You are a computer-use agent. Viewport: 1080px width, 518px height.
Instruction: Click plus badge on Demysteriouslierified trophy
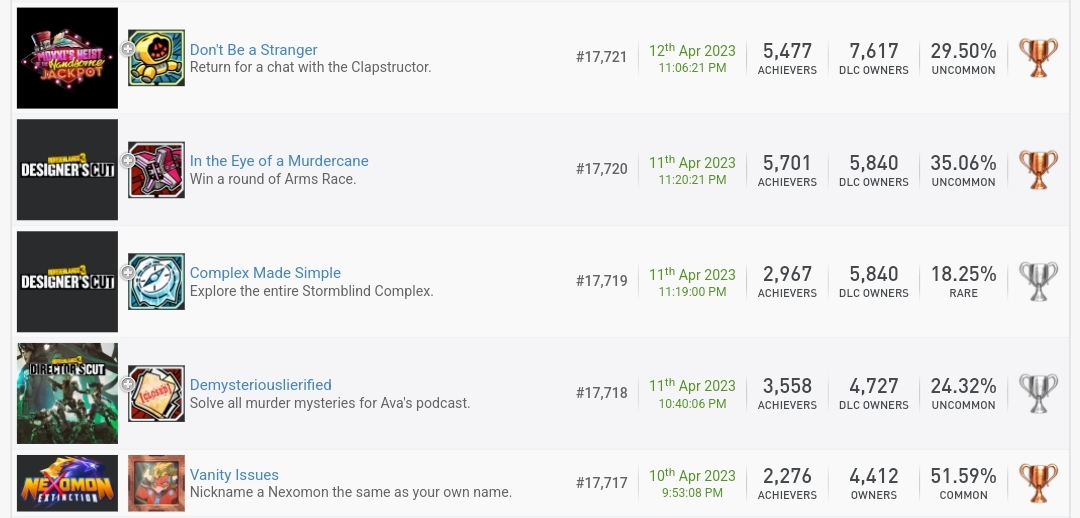128,384
